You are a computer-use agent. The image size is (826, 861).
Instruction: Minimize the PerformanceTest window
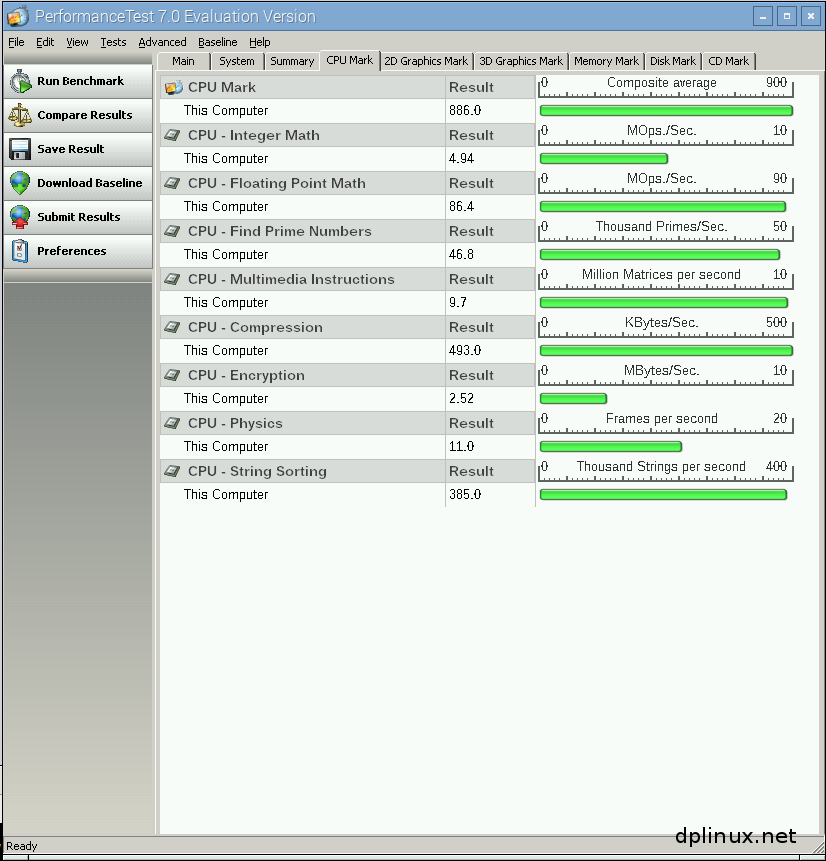[x=762, y=16]
